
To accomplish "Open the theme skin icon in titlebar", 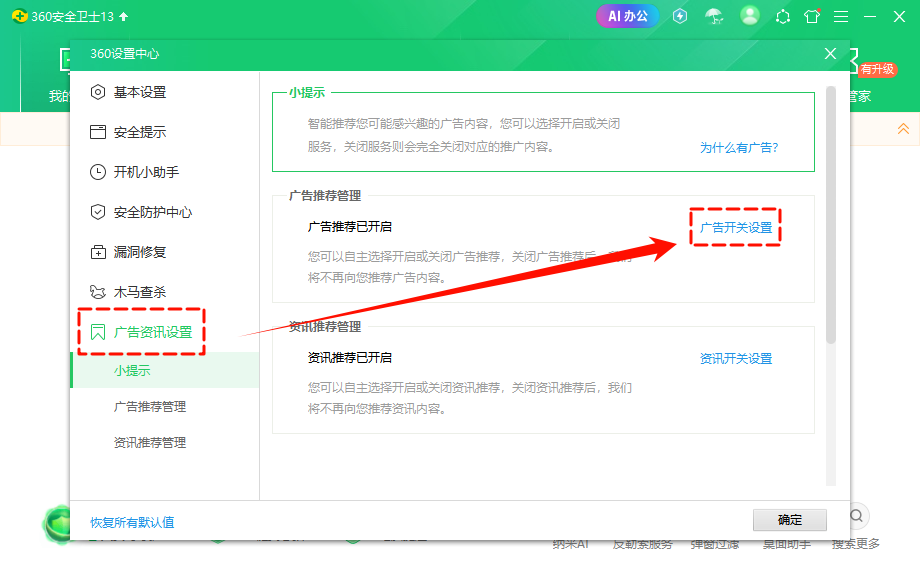I will click(811, 16).
